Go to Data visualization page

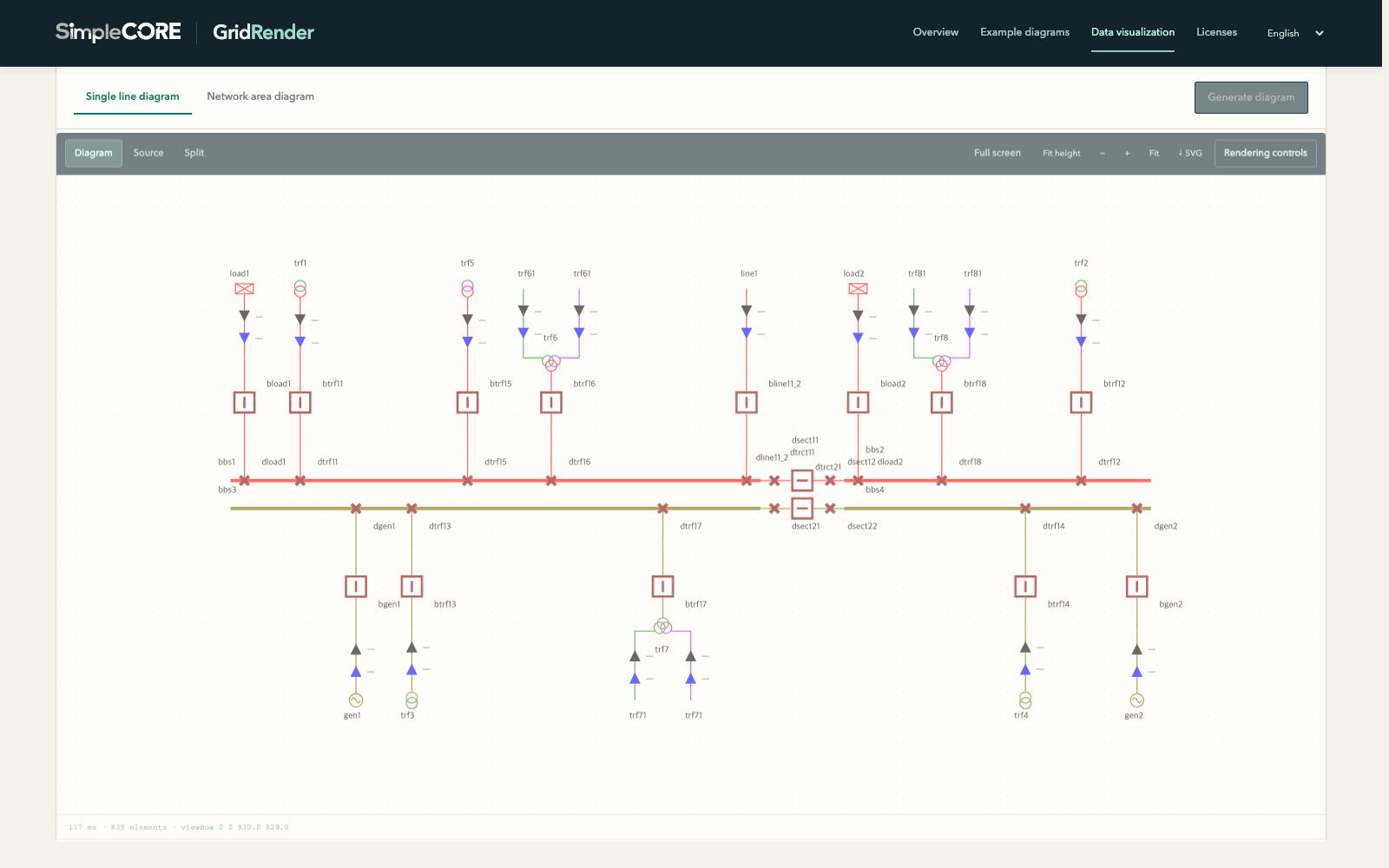[1133, 32]
